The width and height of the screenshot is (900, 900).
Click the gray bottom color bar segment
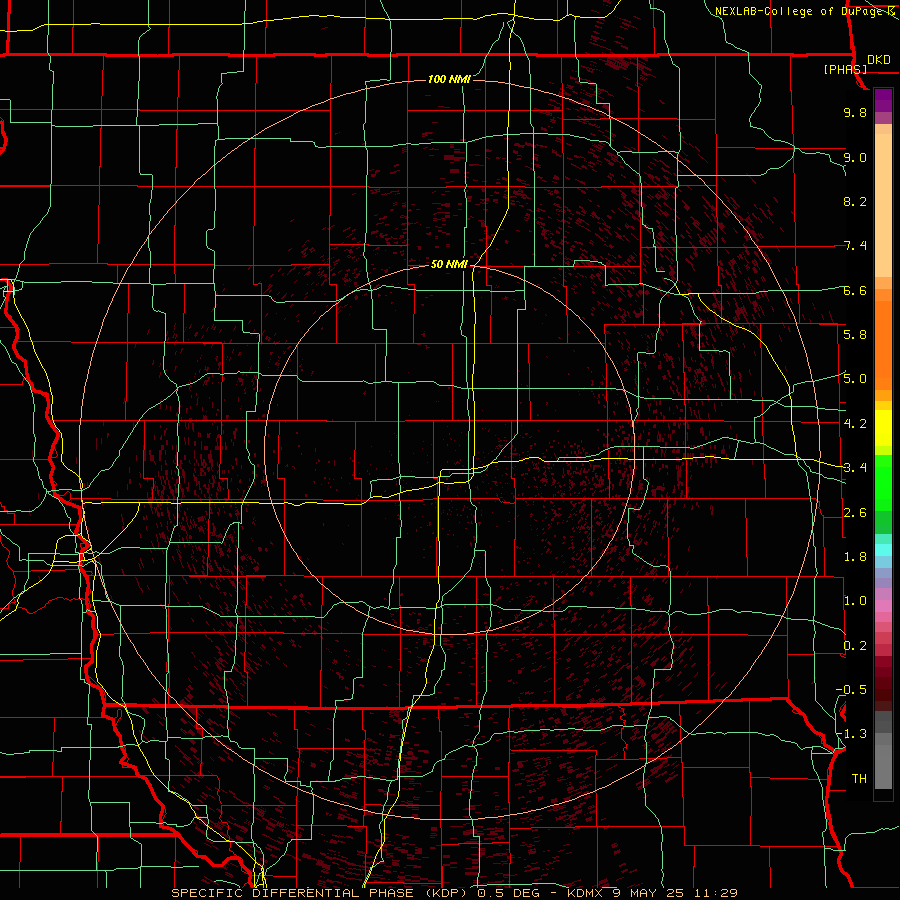coord(883,767)
